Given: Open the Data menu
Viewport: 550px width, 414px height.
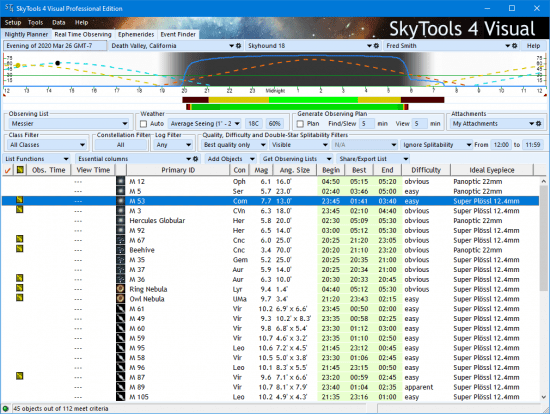Looking at the screenshot, I should [x=59, y=22].
